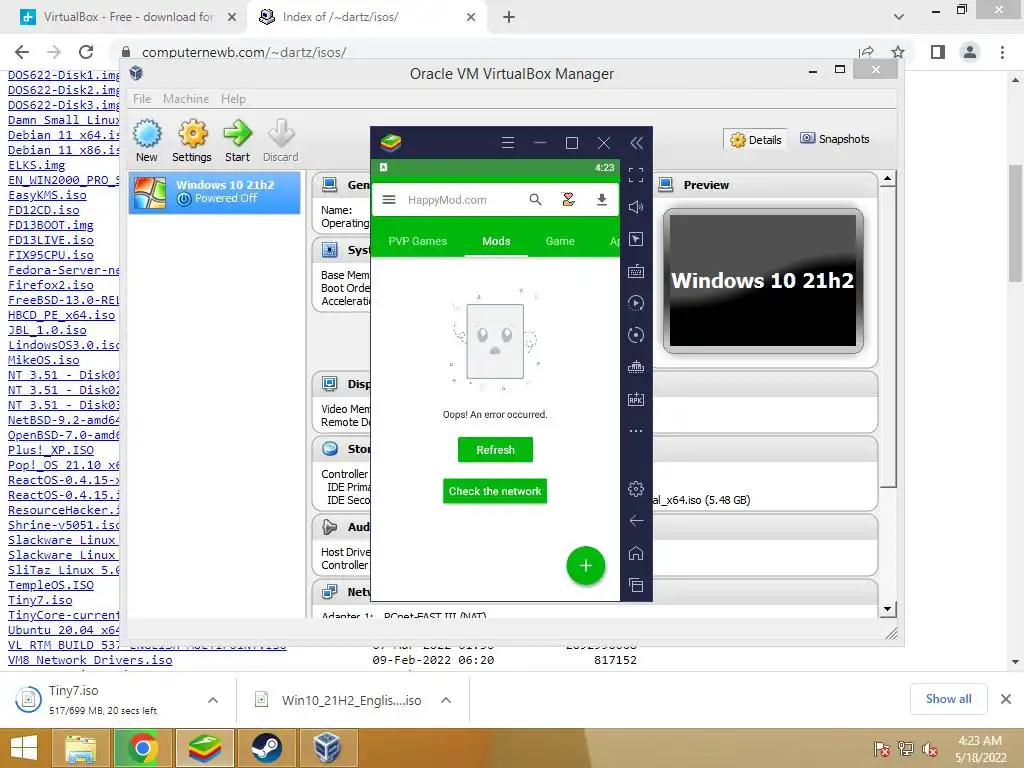Open HappyMod downloads arrow icon
This screenshot has height=768, width=1024.
601,200
